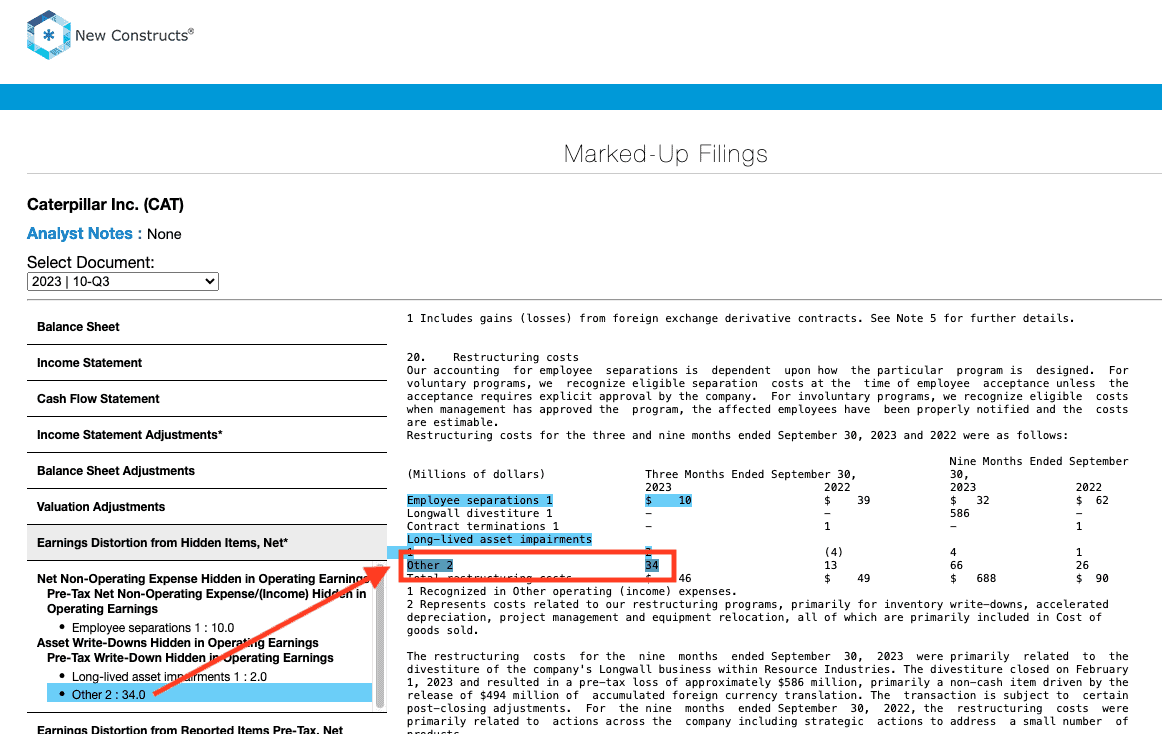The width and height of the screenshot is (1162, 734).
Task: Click the '$ 90' total value
Action: [1092, 578]
